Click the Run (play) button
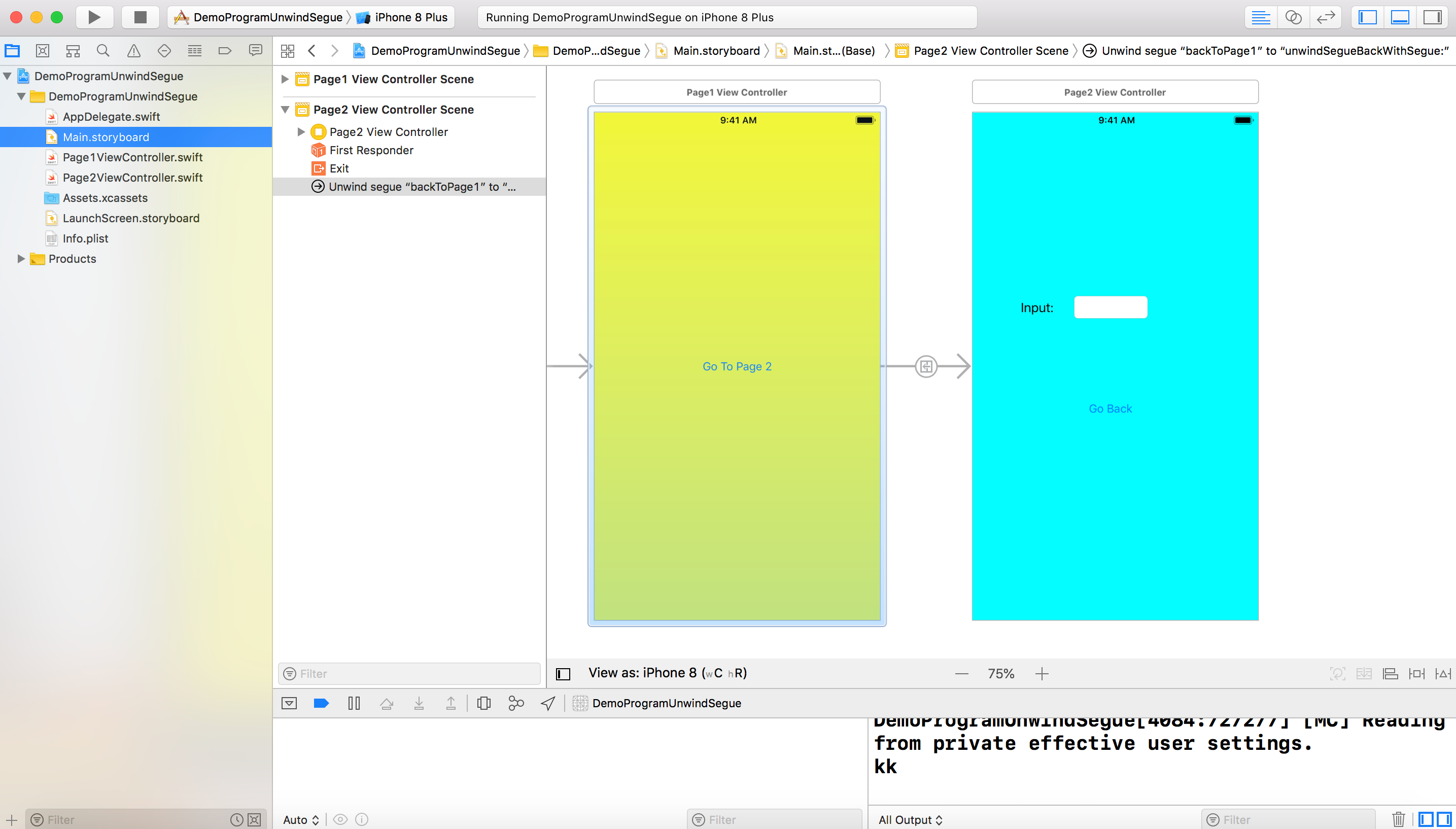Image resolution: width=1456 pixels, height=829 pixels. tap(94, 17)
